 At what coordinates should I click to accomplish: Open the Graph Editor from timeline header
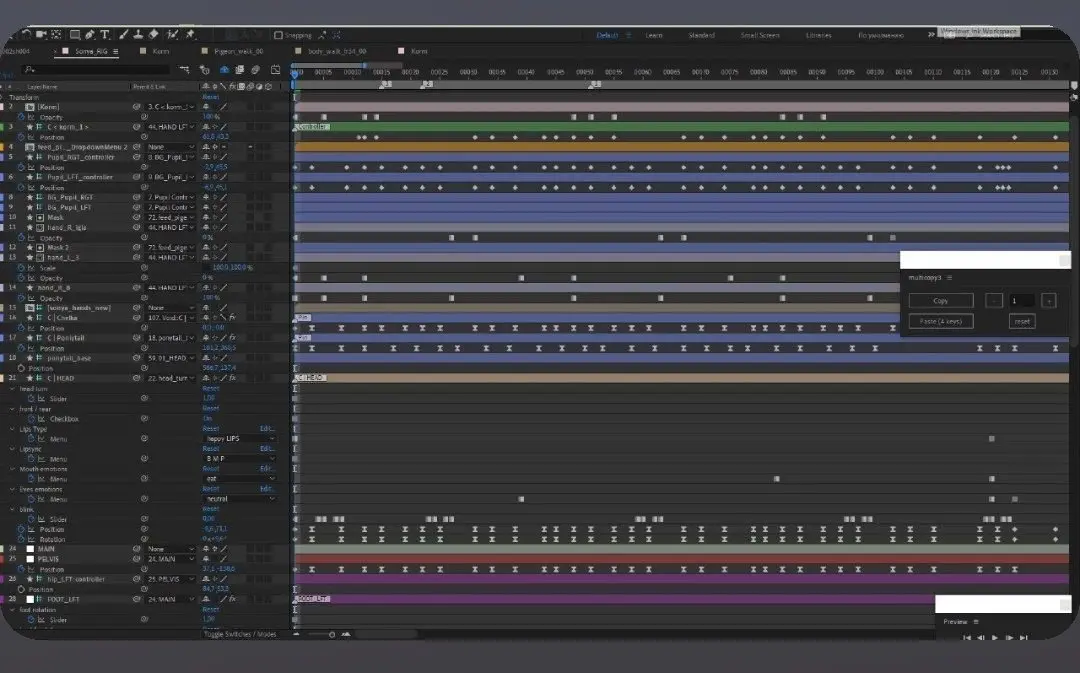point(273,70)
